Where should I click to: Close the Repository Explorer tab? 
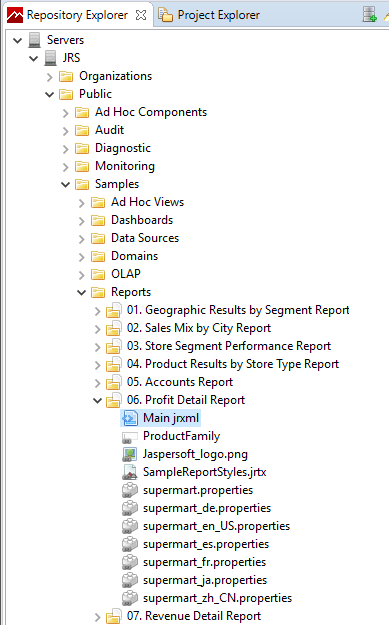pos(141,15)
